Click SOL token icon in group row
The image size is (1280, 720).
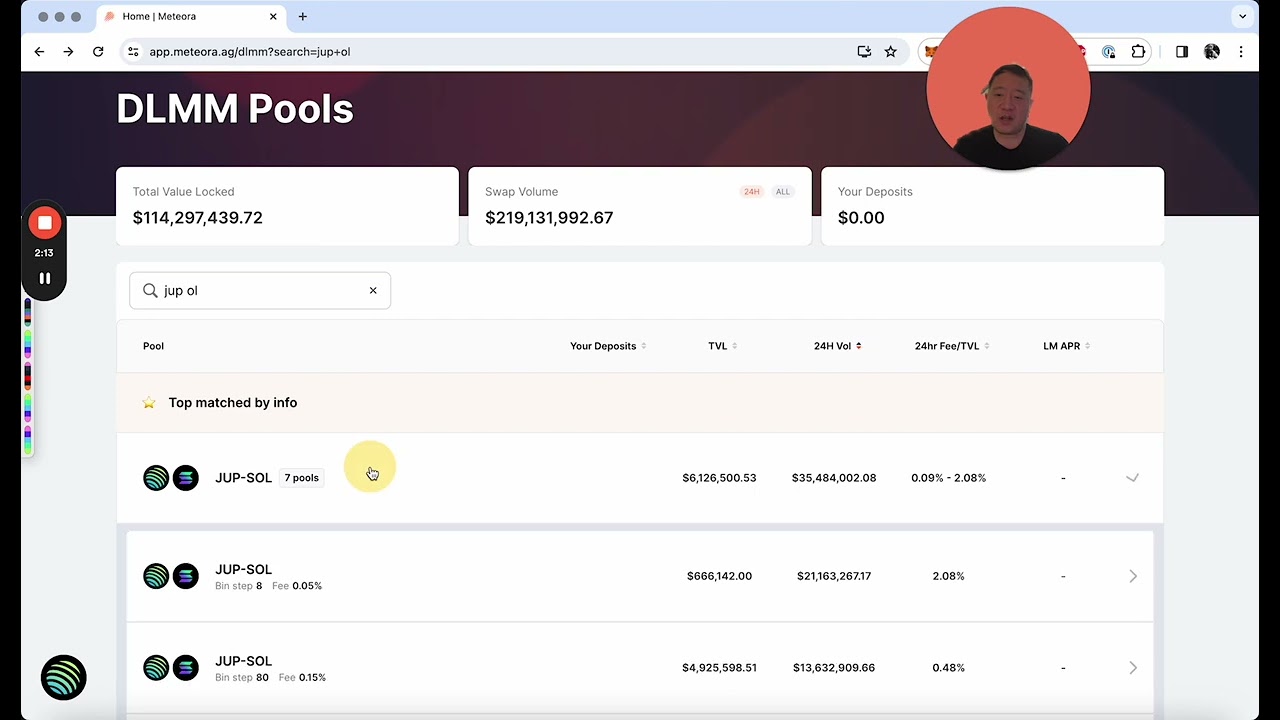click(x=186, y=478)
